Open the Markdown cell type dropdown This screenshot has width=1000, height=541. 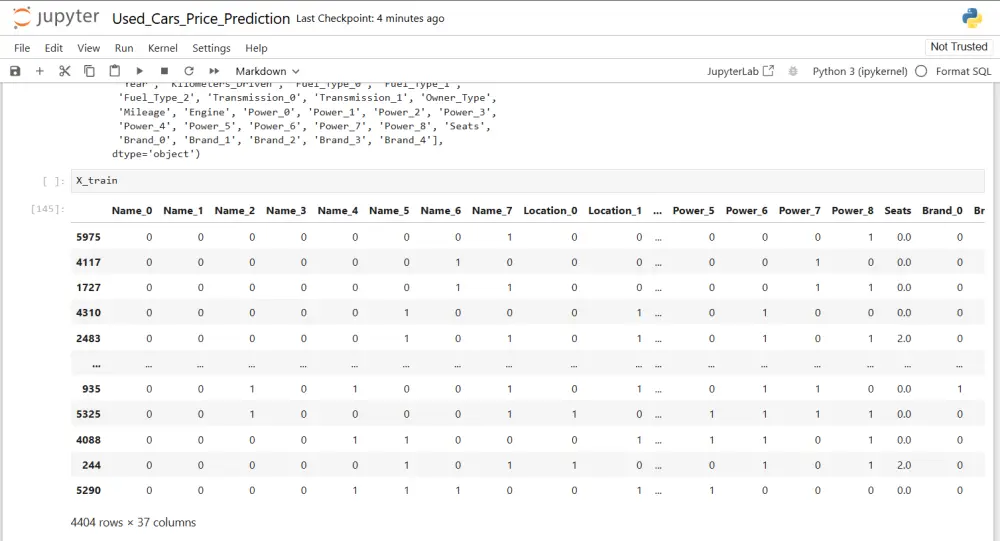pyautogui.click(x=267, y=71)
